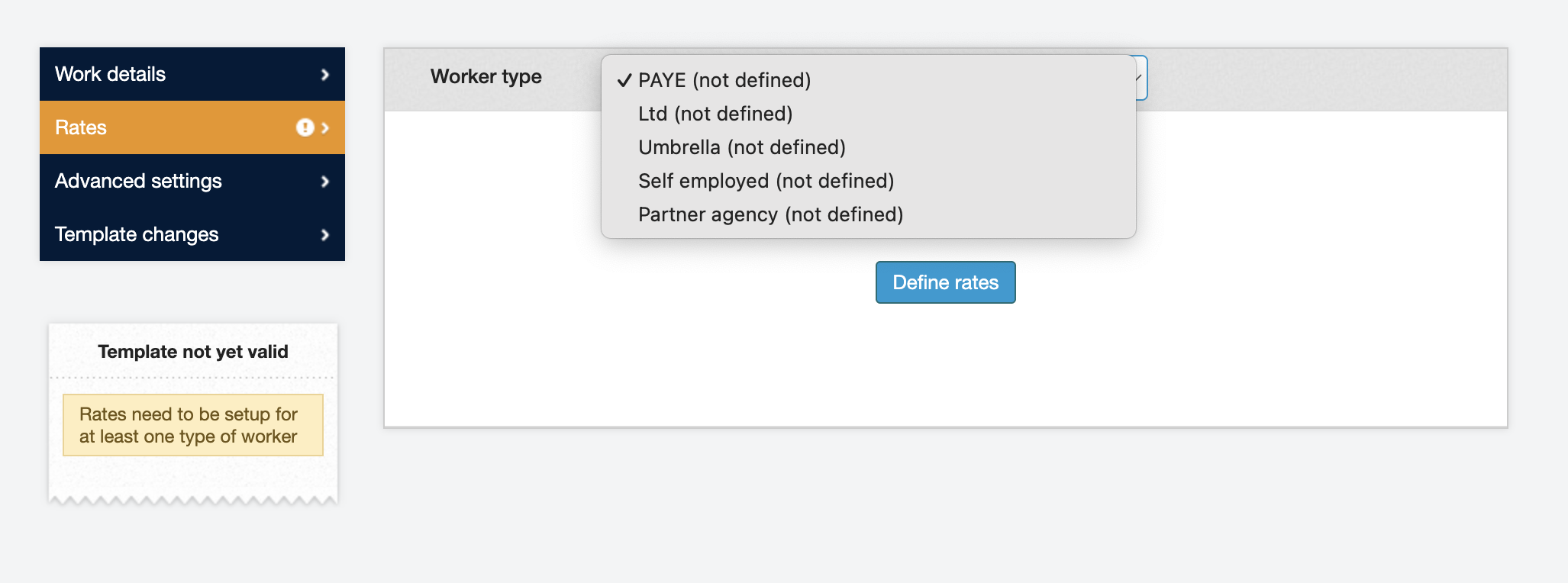Open the Template changes section
The height and width of the screenshot is (583, 1568).
pos(137,234)
